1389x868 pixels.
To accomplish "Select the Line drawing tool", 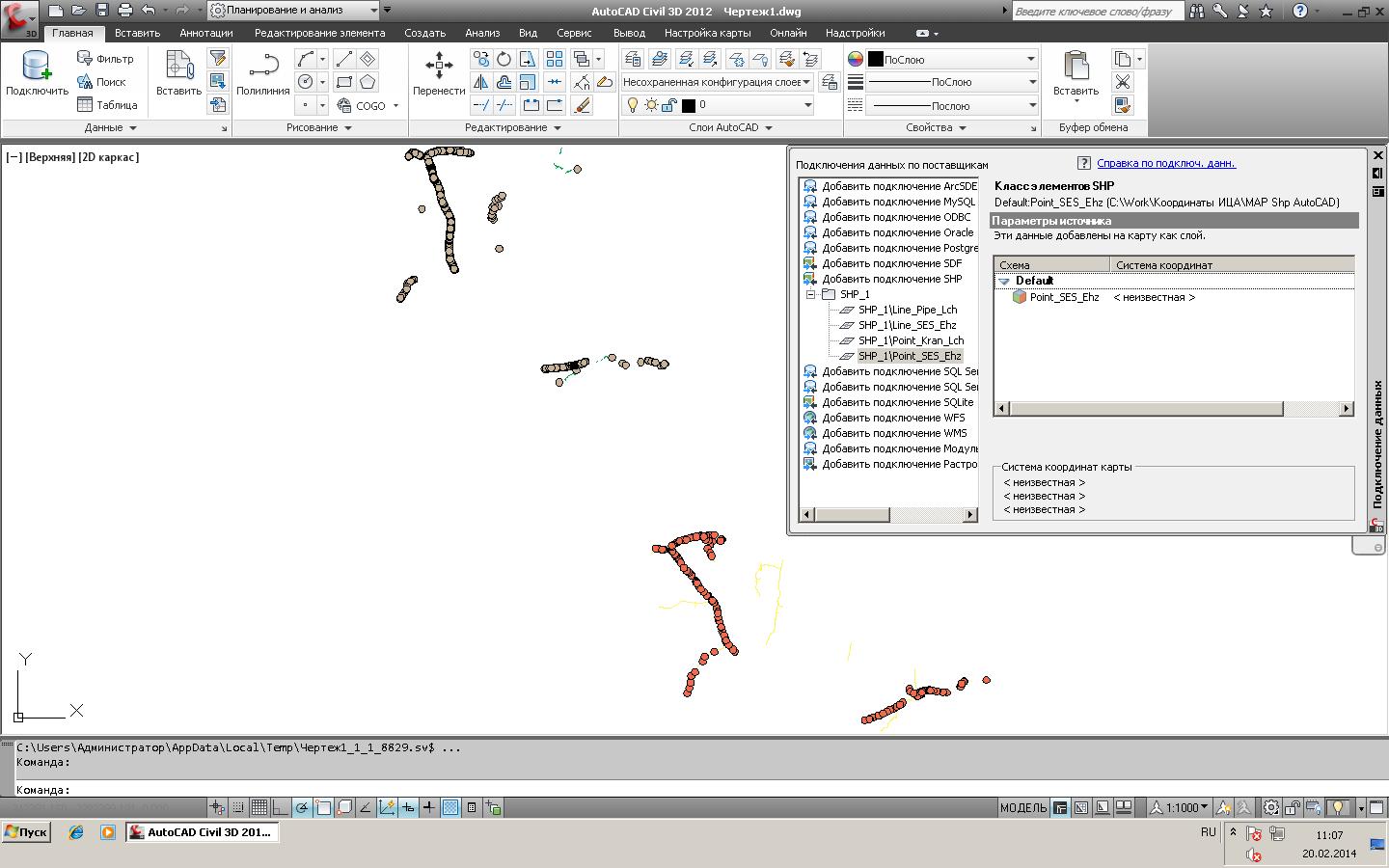I will point(344,59).
